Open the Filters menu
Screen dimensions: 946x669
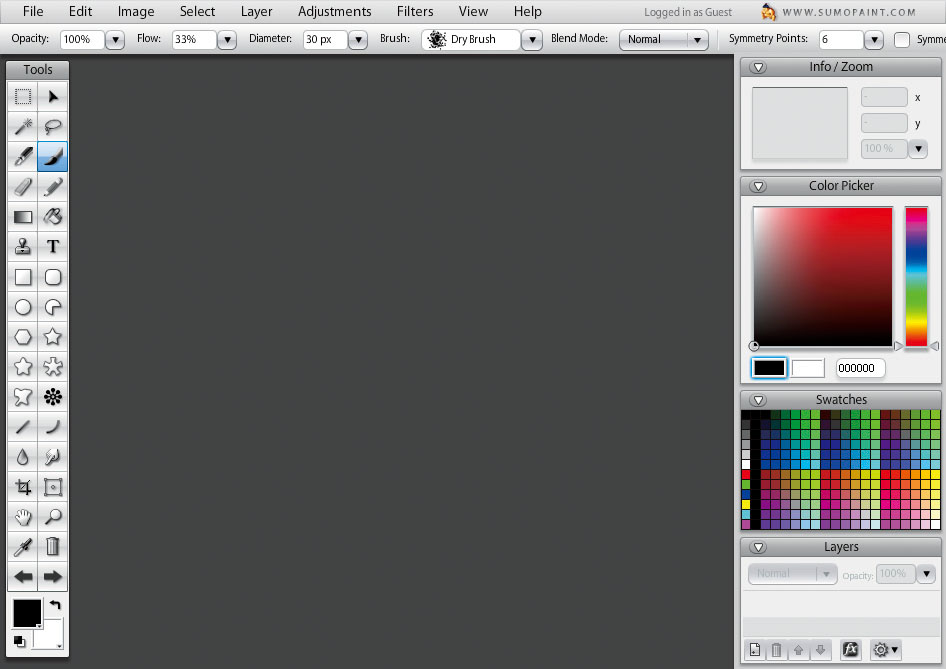click(415, 12)
